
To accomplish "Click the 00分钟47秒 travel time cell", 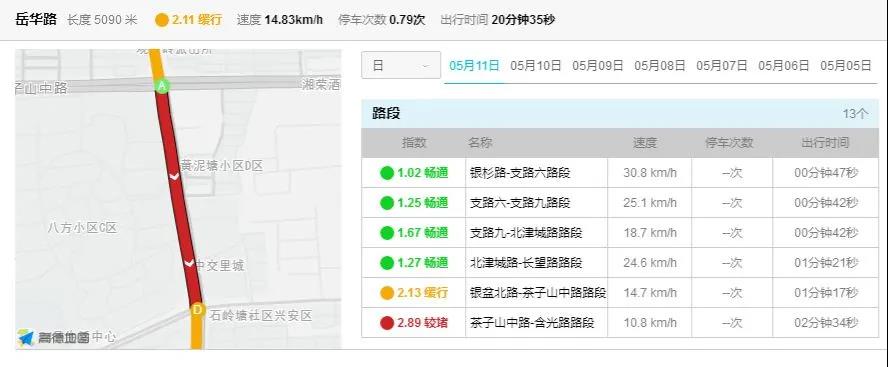I will [826, 173].
